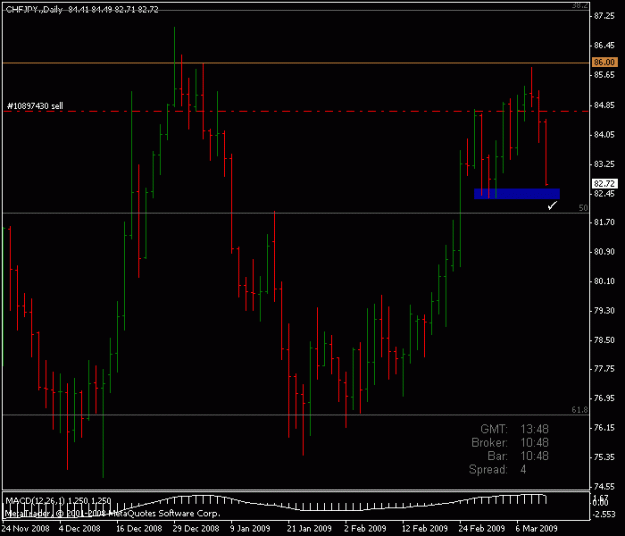Click the 81.70 price axis label

(604, 222)
